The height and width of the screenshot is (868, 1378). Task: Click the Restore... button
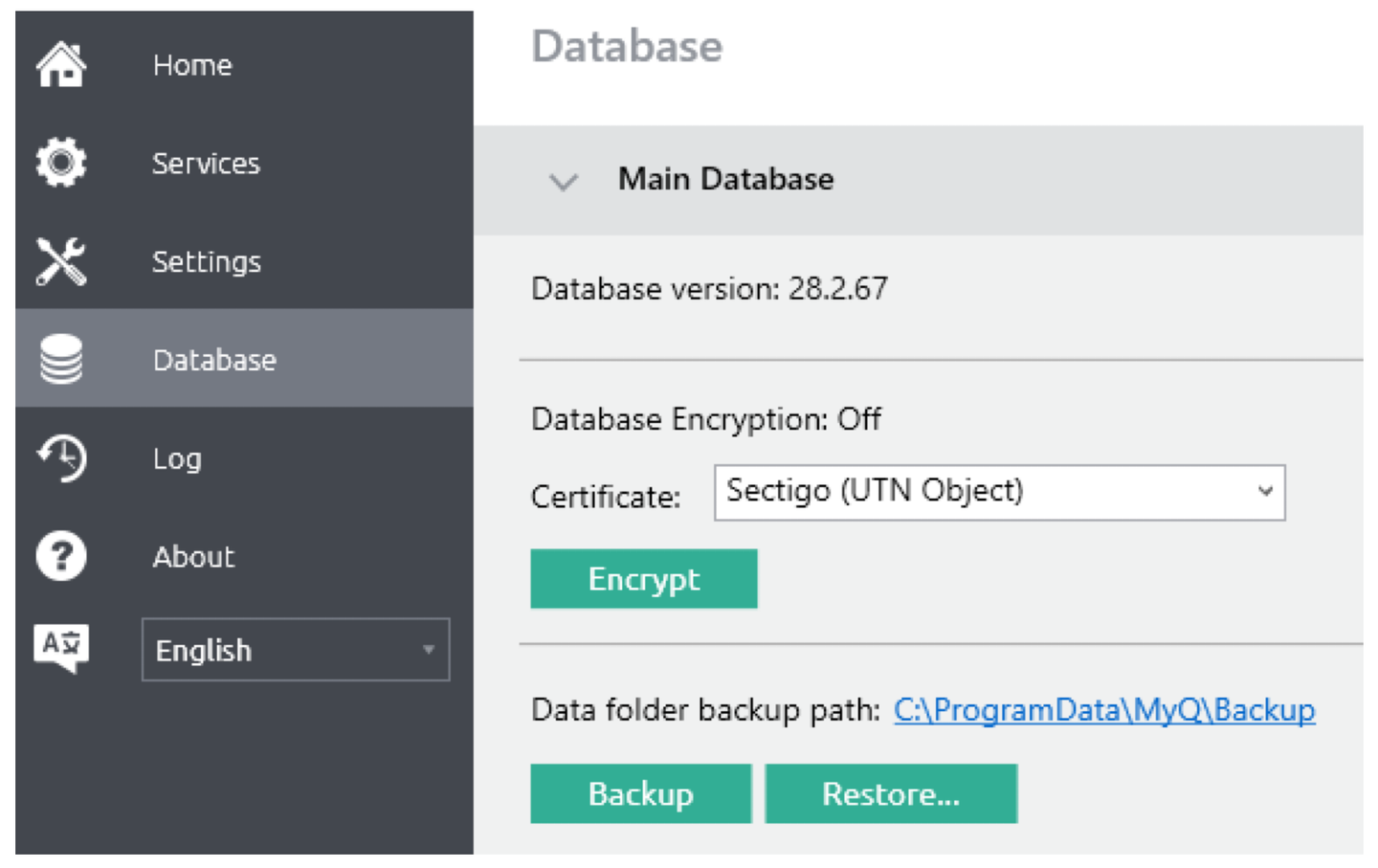coord(890,793)
